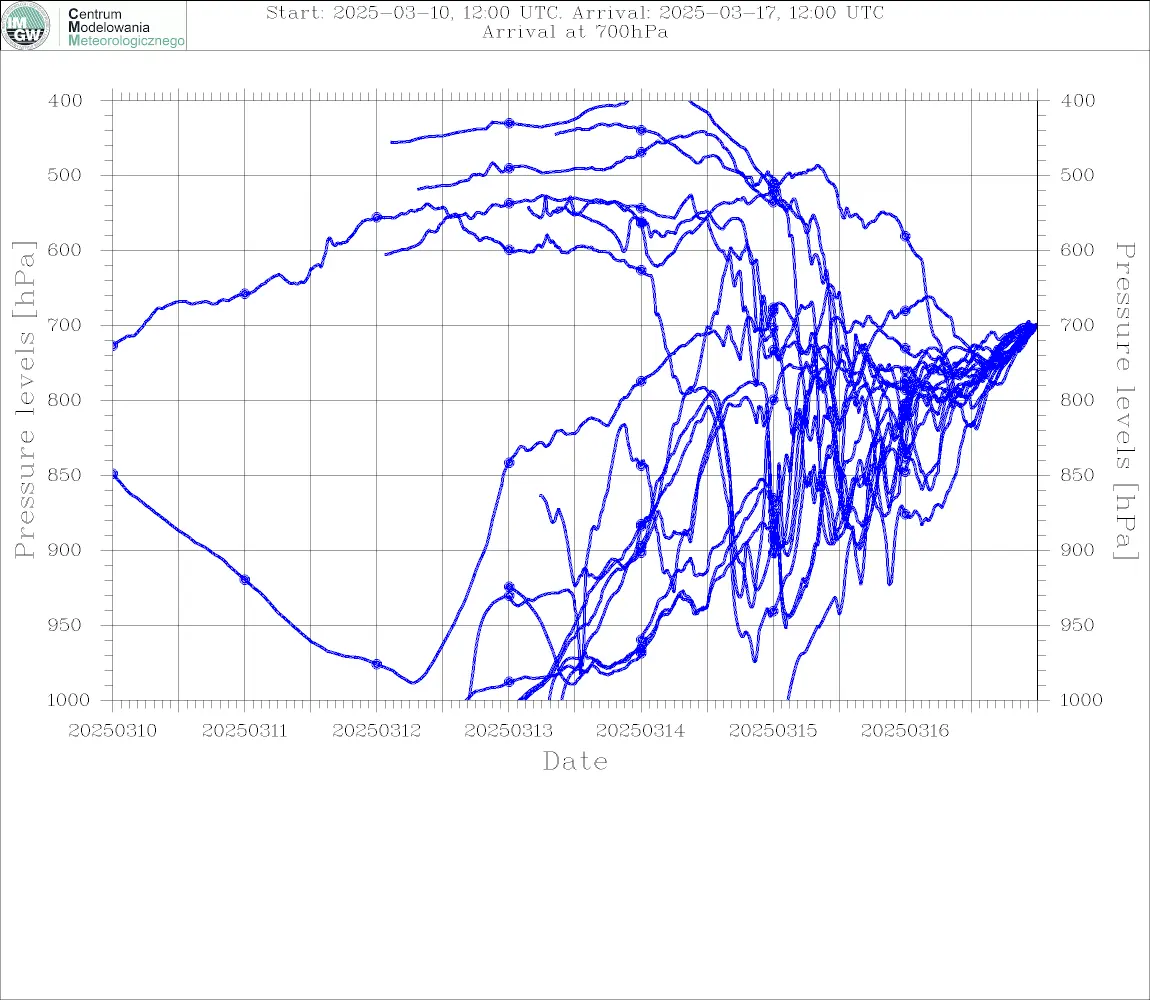Click the right axis 500 label
The height and width of the screenshot is (1000, 1150).
pos(1078,175)
